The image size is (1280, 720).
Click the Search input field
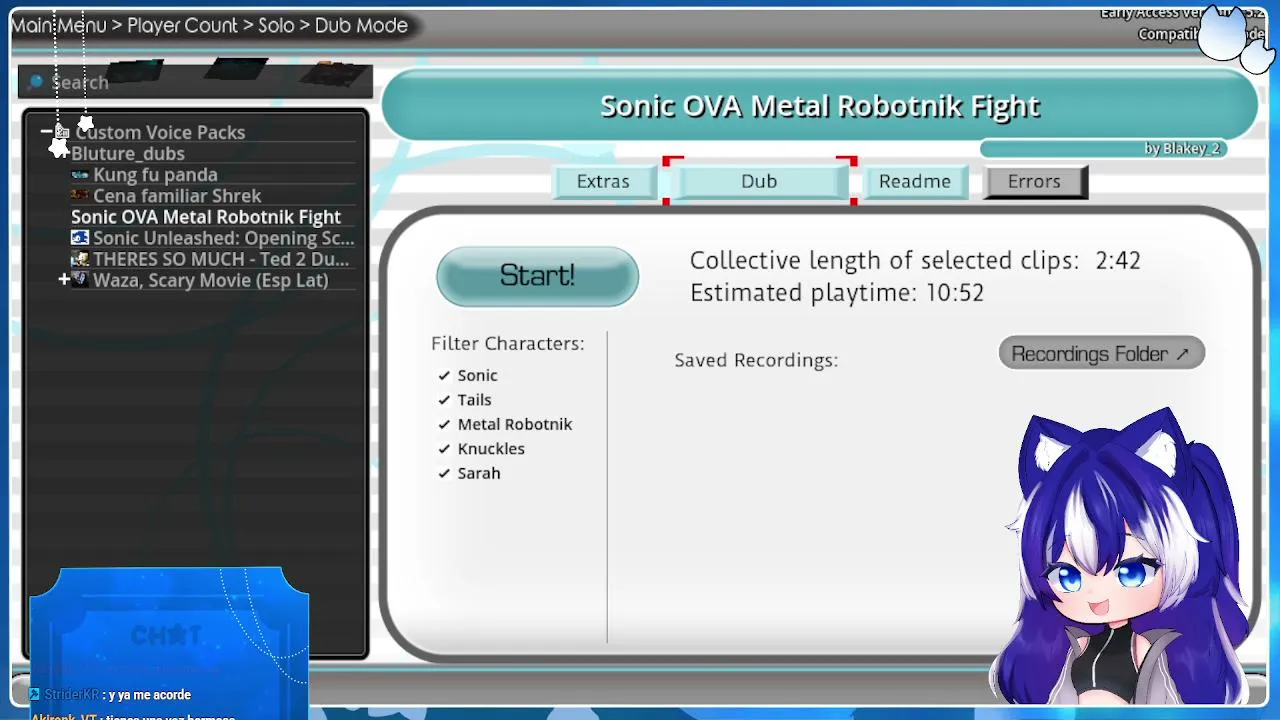tap(196, 82)
